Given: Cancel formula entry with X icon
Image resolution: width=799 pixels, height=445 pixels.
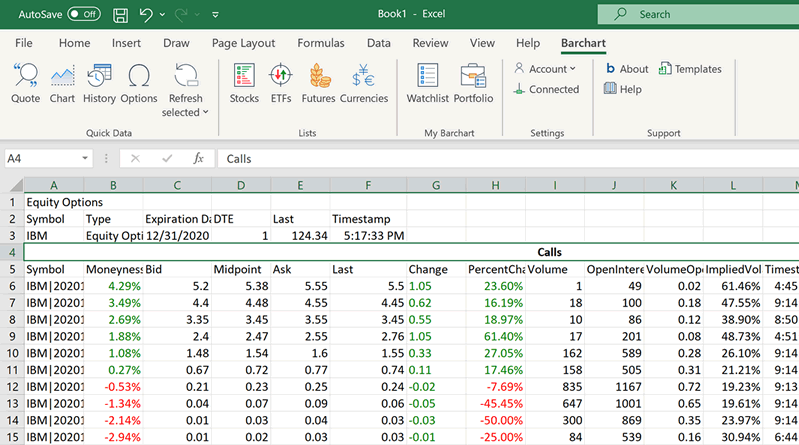Looking at the screenshot, I should click(135, 159).
